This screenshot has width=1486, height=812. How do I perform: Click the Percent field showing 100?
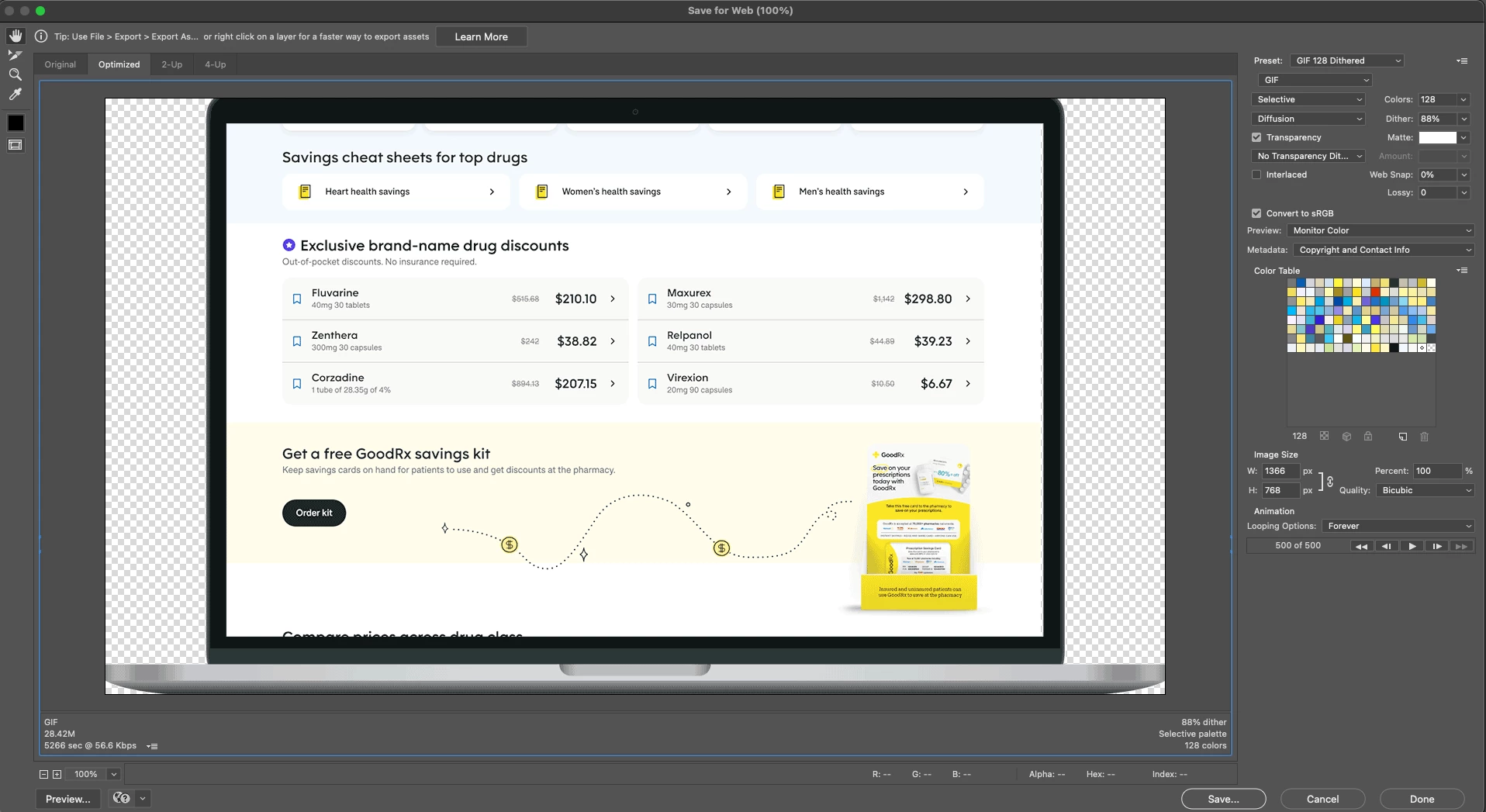click(1437, 471)
